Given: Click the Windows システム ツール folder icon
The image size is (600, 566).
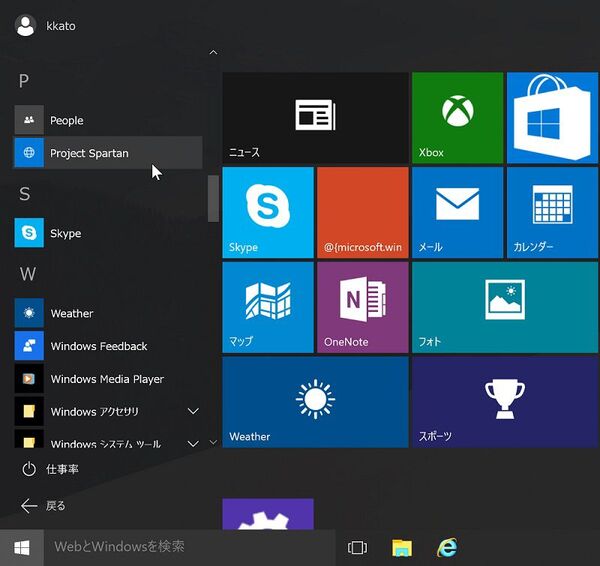Looking at the screenshot, I should coord(29,439).
